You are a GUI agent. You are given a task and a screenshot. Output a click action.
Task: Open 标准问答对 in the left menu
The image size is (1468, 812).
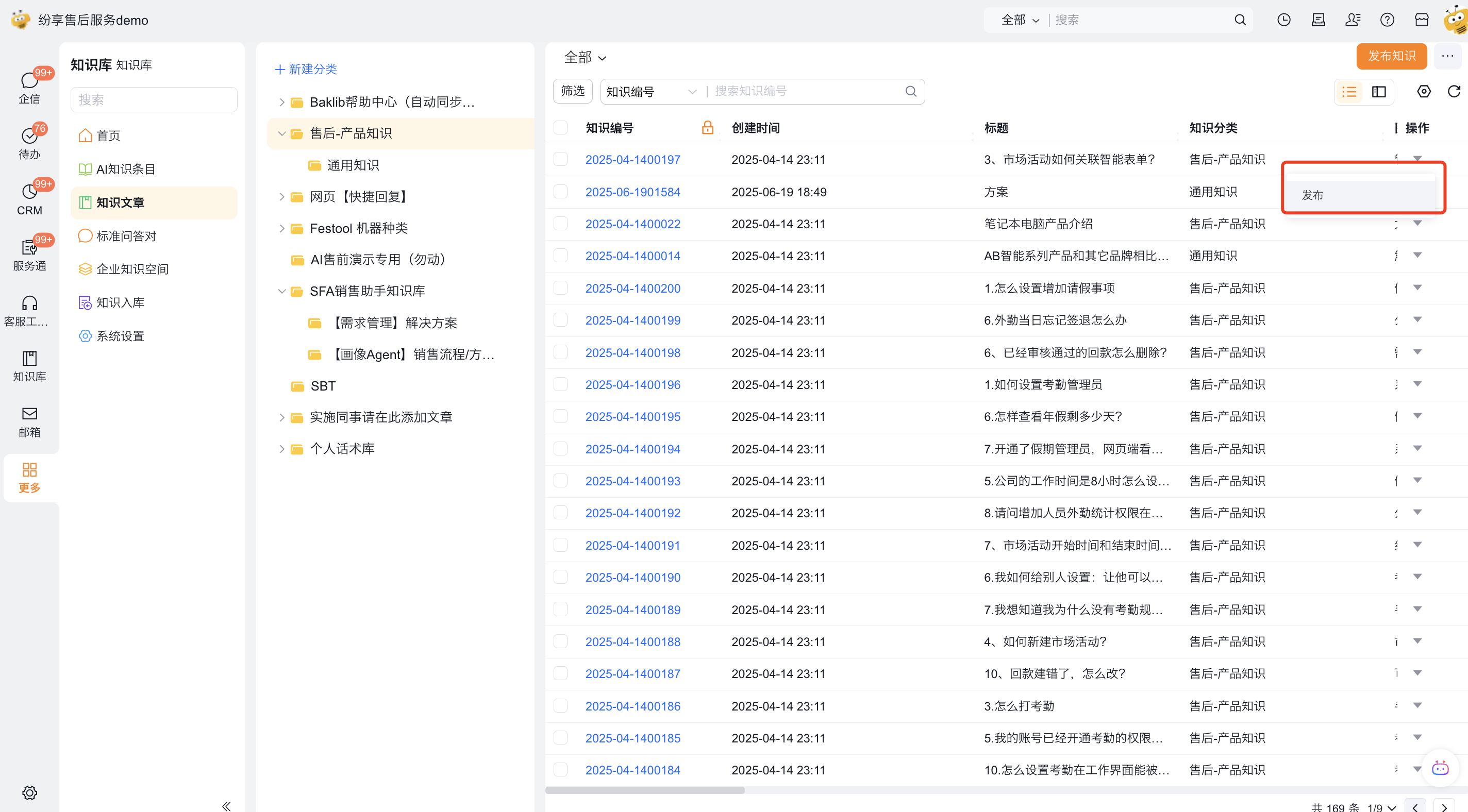[126, 236]
